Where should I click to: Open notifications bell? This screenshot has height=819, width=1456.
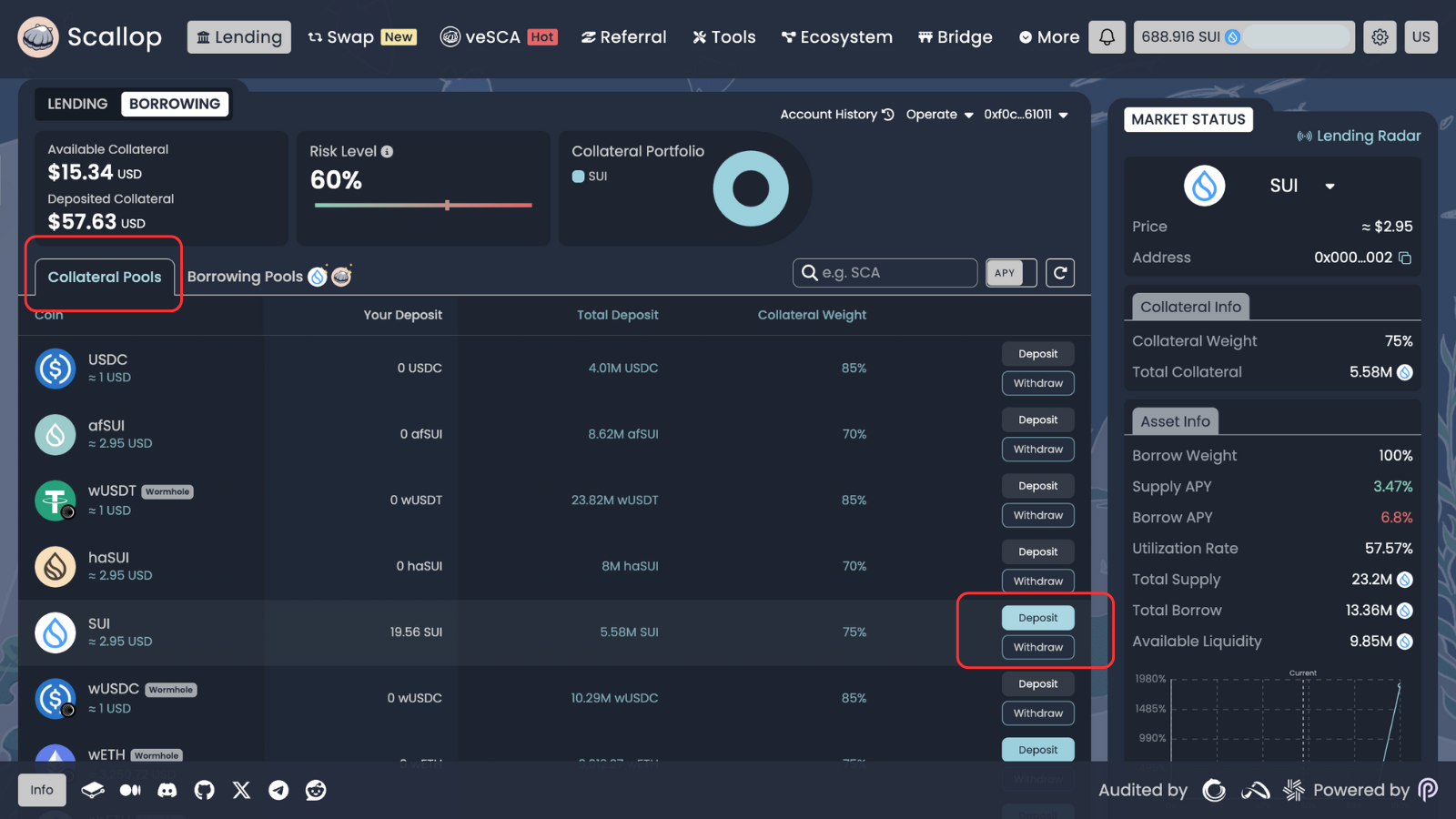point(1107,37)
